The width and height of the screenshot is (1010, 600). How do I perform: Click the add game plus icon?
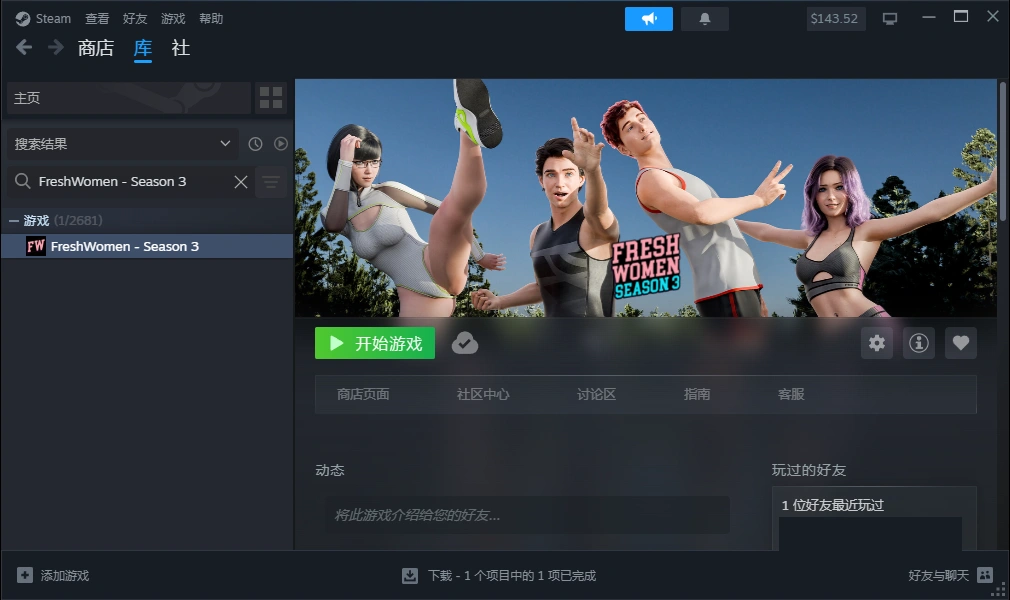[24, 575]
